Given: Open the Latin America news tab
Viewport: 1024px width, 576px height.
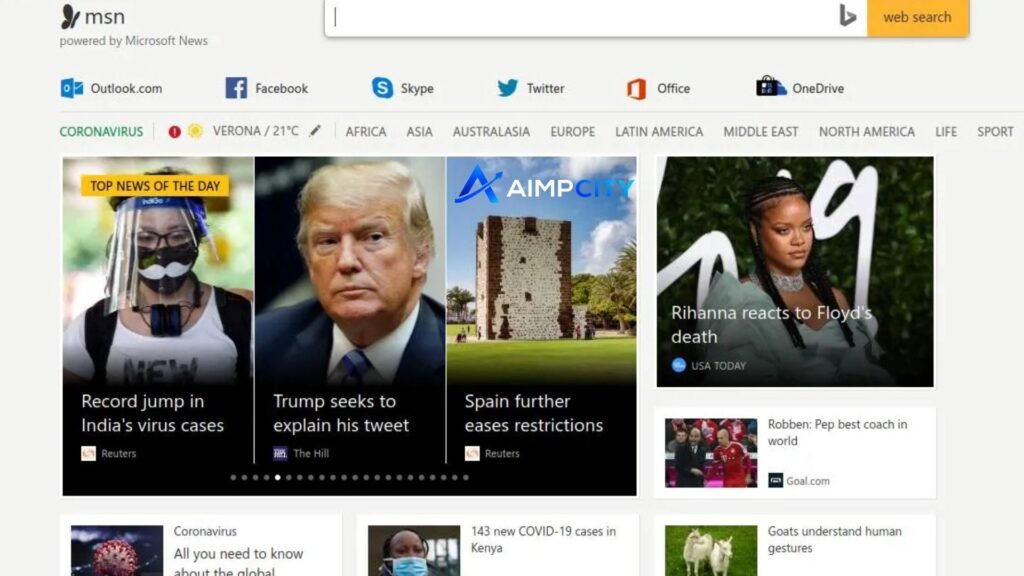Looking at the screenshot, I should [659, 131].
